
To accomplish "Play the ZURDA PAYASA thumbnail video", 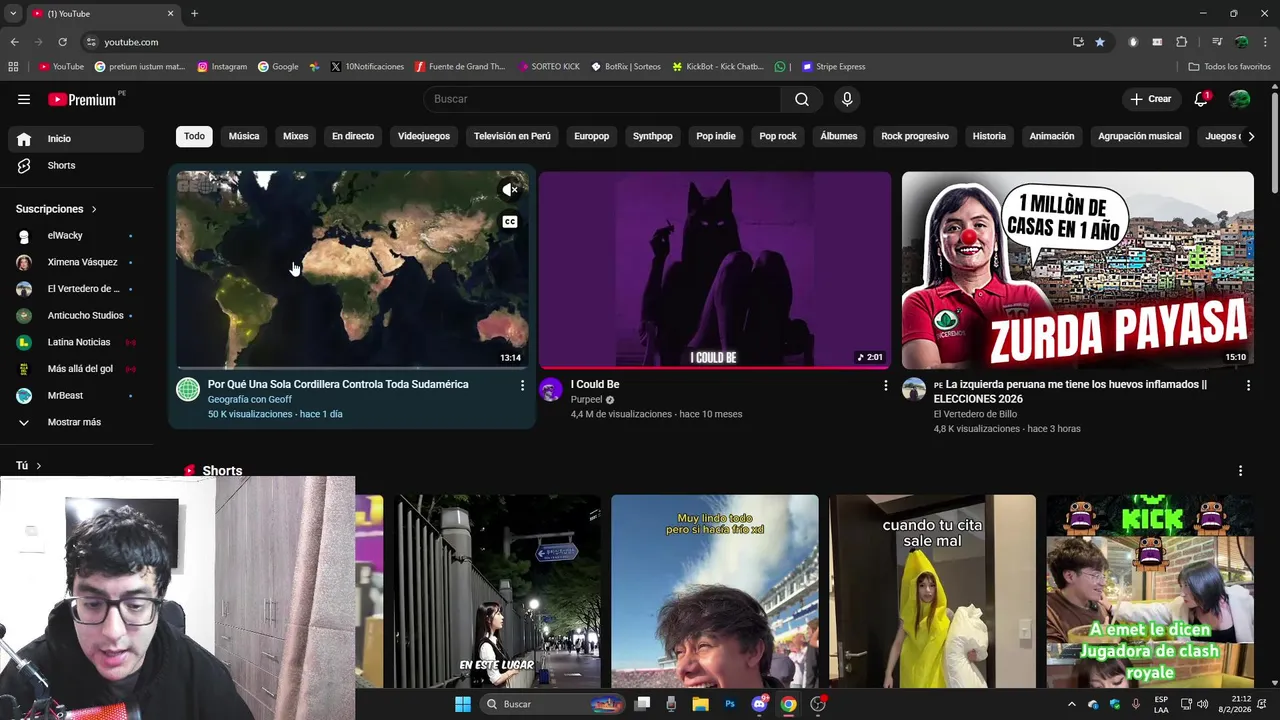I will pyautogui.click(x=1078, y=270).
